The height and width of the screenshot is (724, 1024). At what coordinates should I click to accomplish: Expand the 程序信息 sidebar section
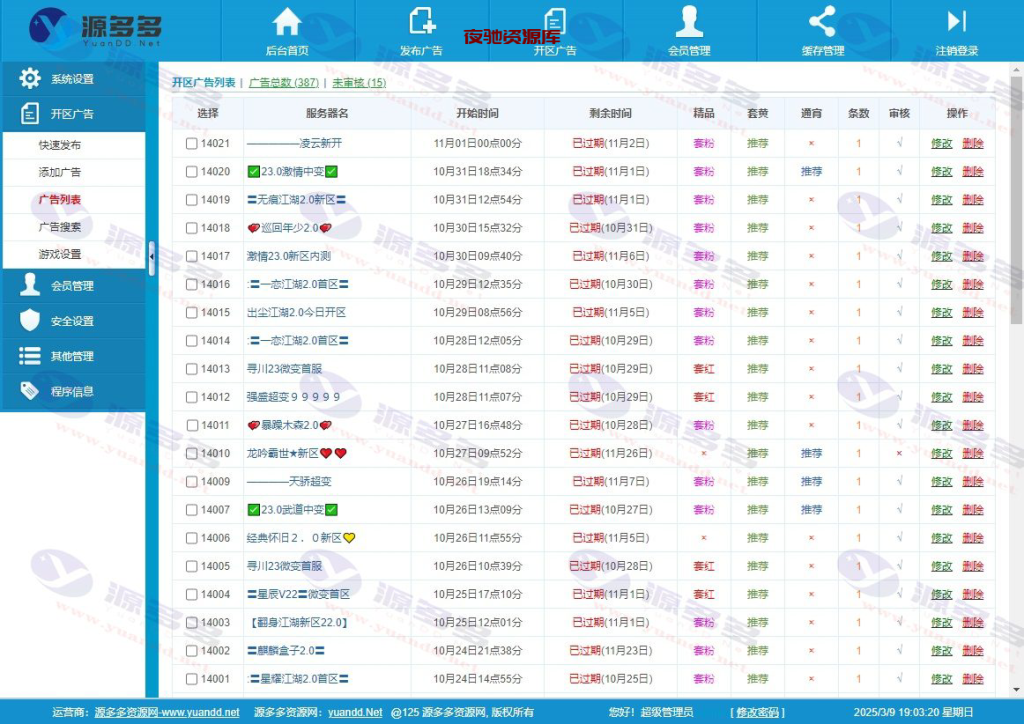click(72, 391)
